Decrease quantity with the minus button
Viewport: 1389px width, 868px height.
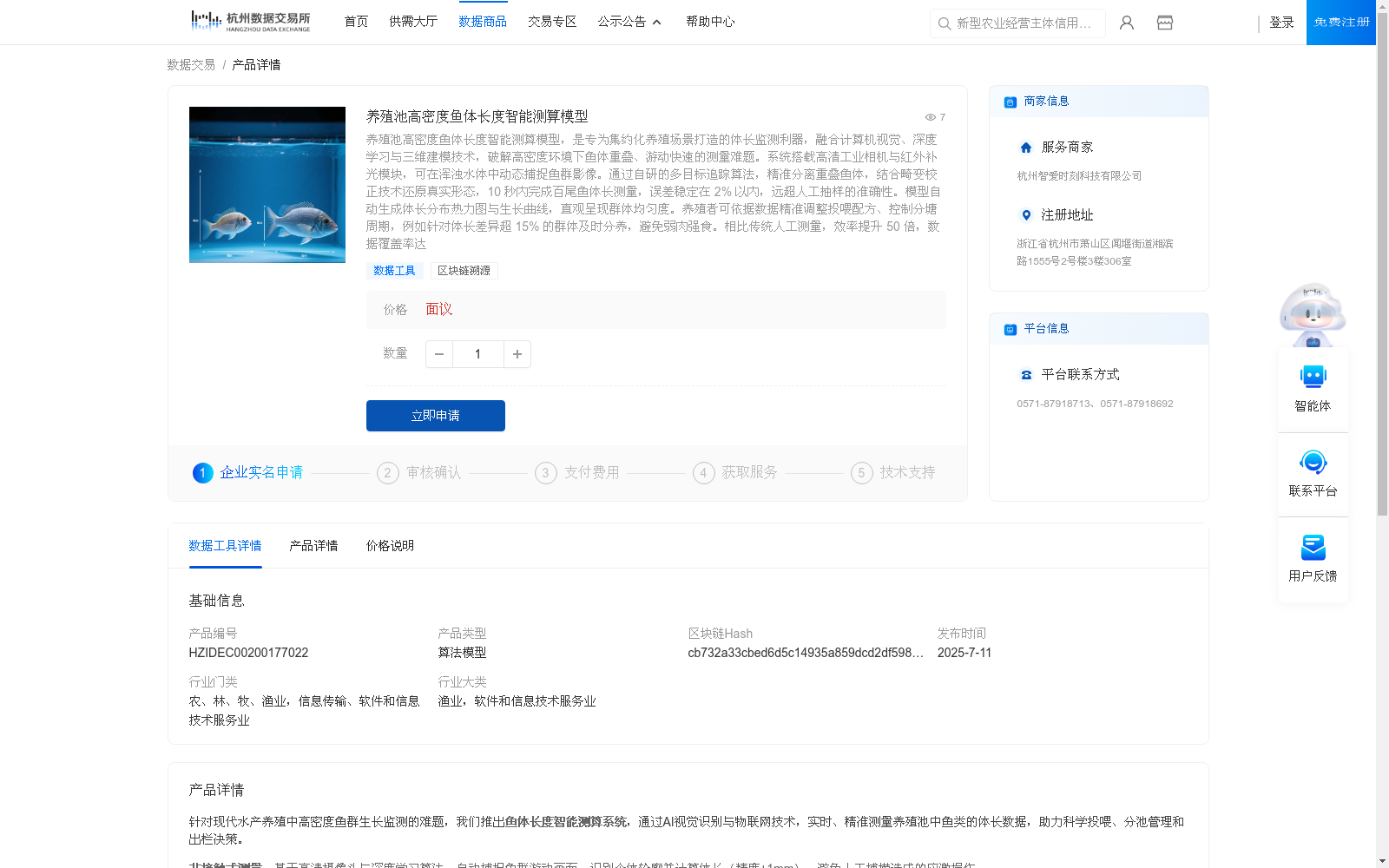(439, 354)
